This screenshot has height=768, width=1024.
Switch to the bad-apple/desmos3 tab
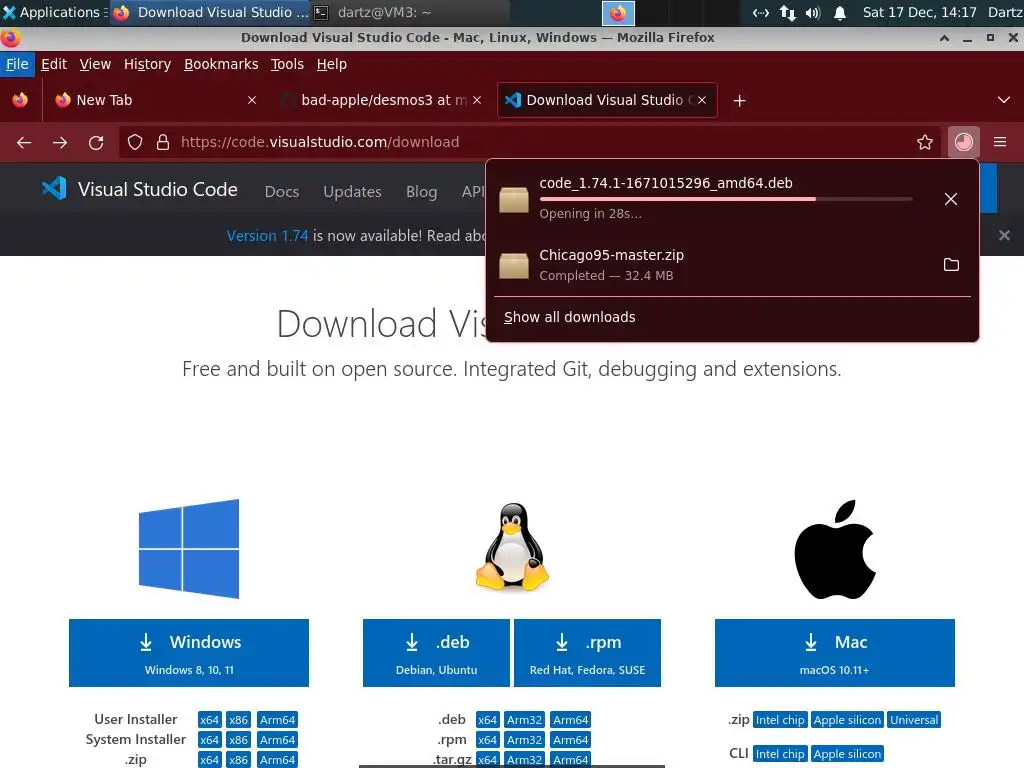click(x=381, y=100)
